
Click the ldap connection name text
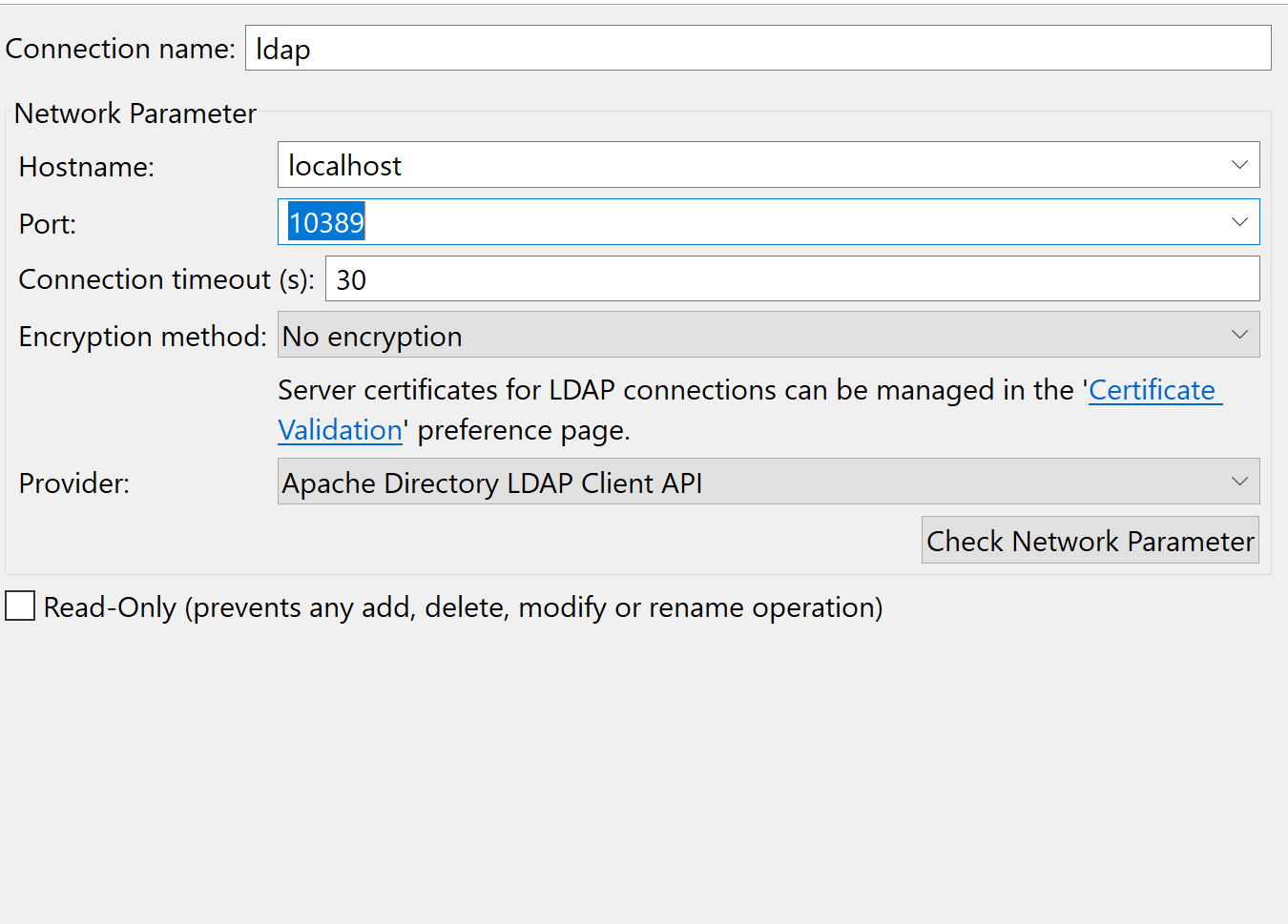(x=281, y=49)
